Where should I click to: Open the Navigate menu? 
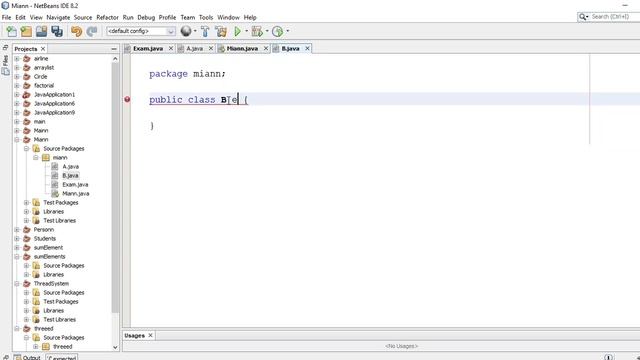click(58, 18)
